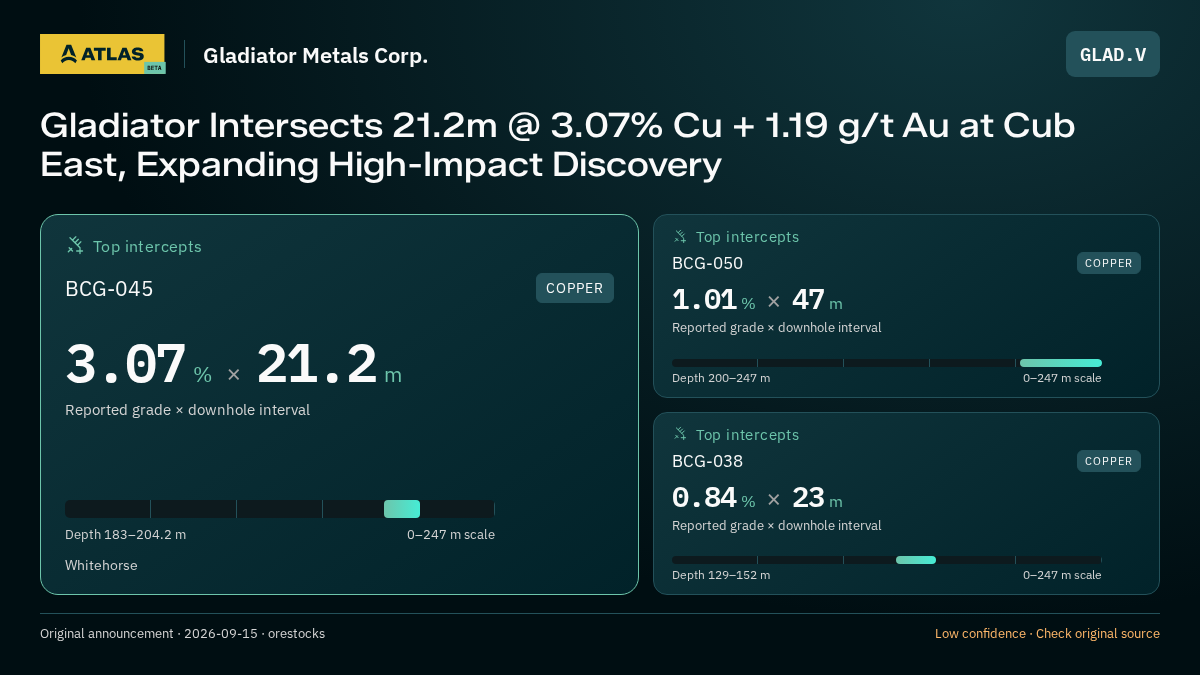The width and height of the screenshot is (1200, 675).
Task: Click drill icon in BCG-050 card
Action: [680, 237]
